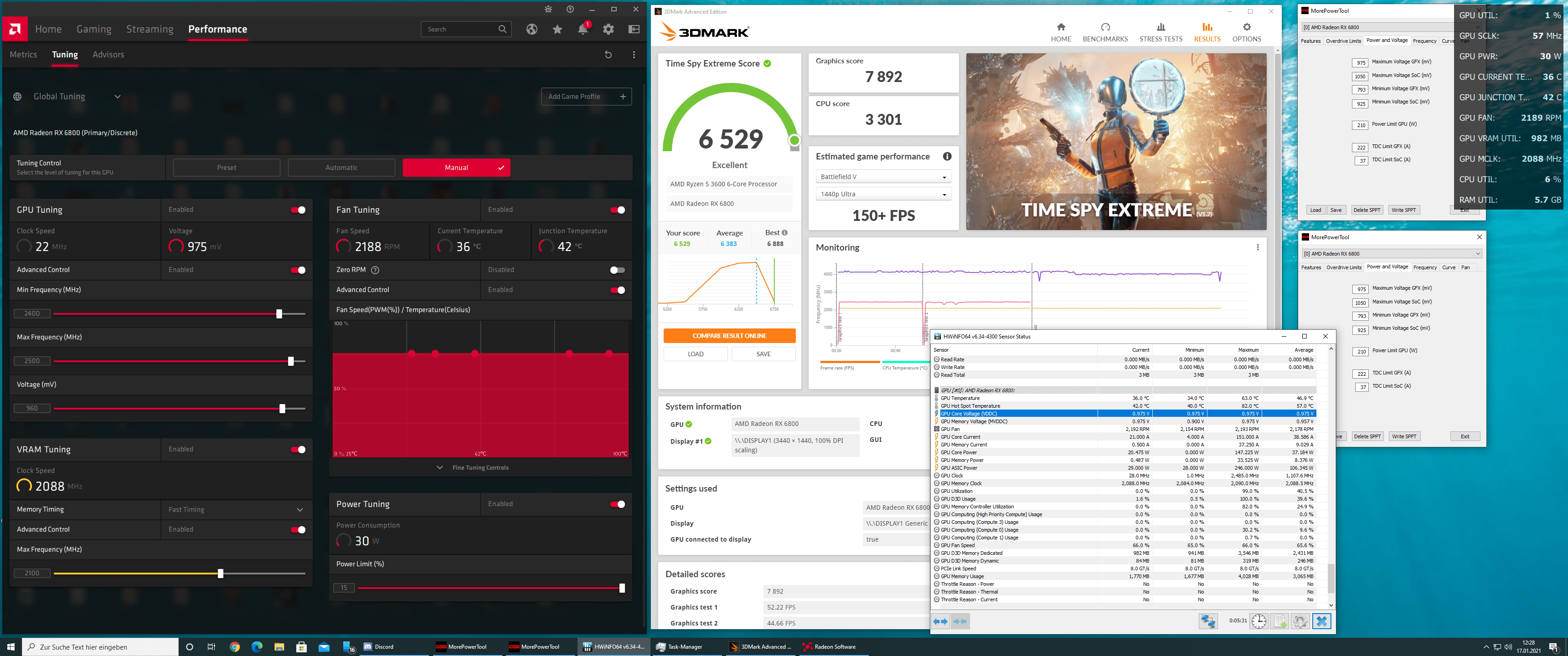
Task: Click the AMD logo in Radeon Software
Action: point(15,29)
